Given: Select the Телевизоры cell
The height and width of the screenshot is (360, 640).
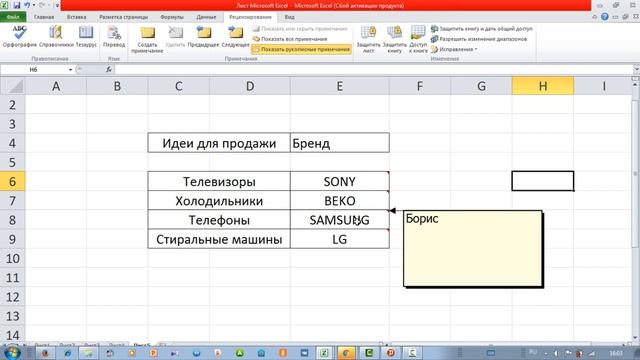Looking at the screenshot, I should (x=219, y=181).
